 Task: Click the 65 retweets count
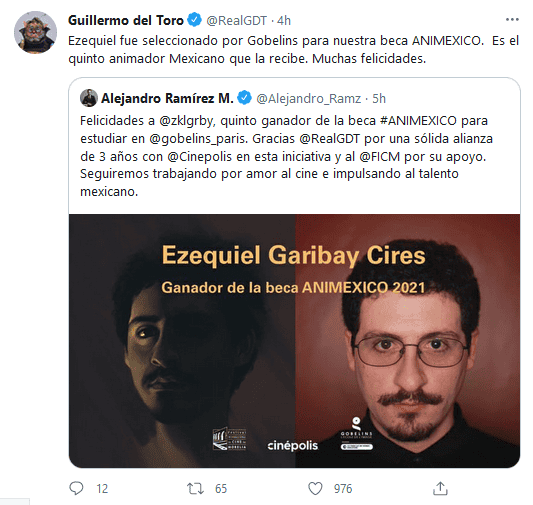click(x=221, y=489)
